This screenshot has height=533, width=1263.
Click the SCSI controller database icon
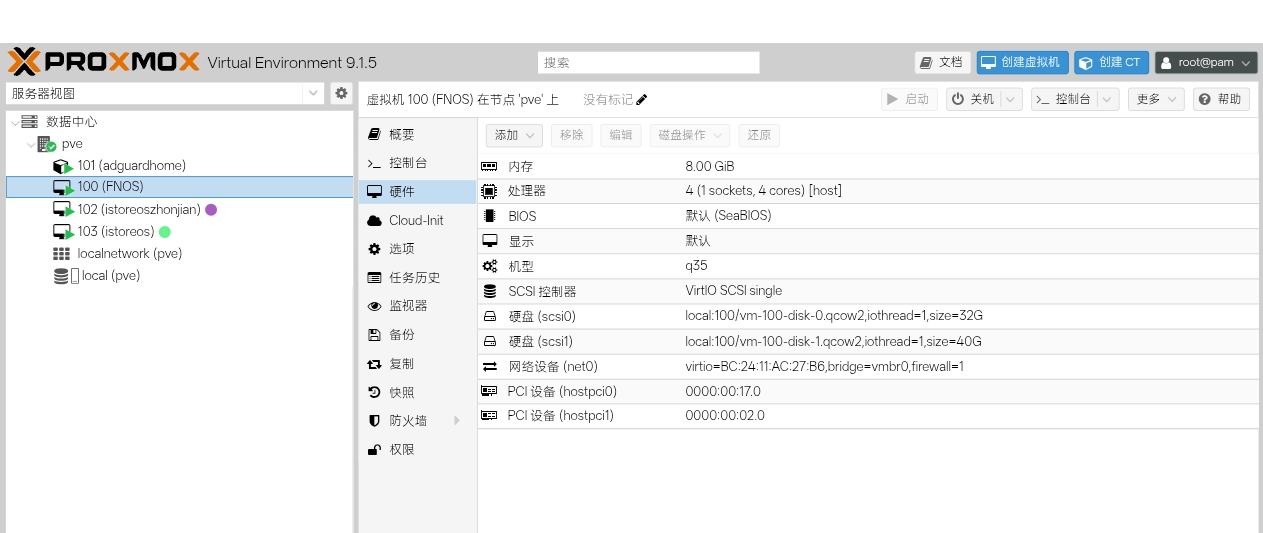[489, 291]
